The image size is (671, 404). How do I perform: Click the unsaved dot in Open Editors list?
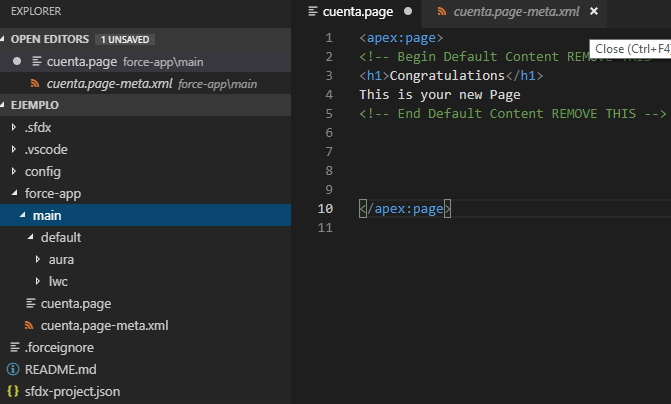pyautogui.click(x=17, y=61)
